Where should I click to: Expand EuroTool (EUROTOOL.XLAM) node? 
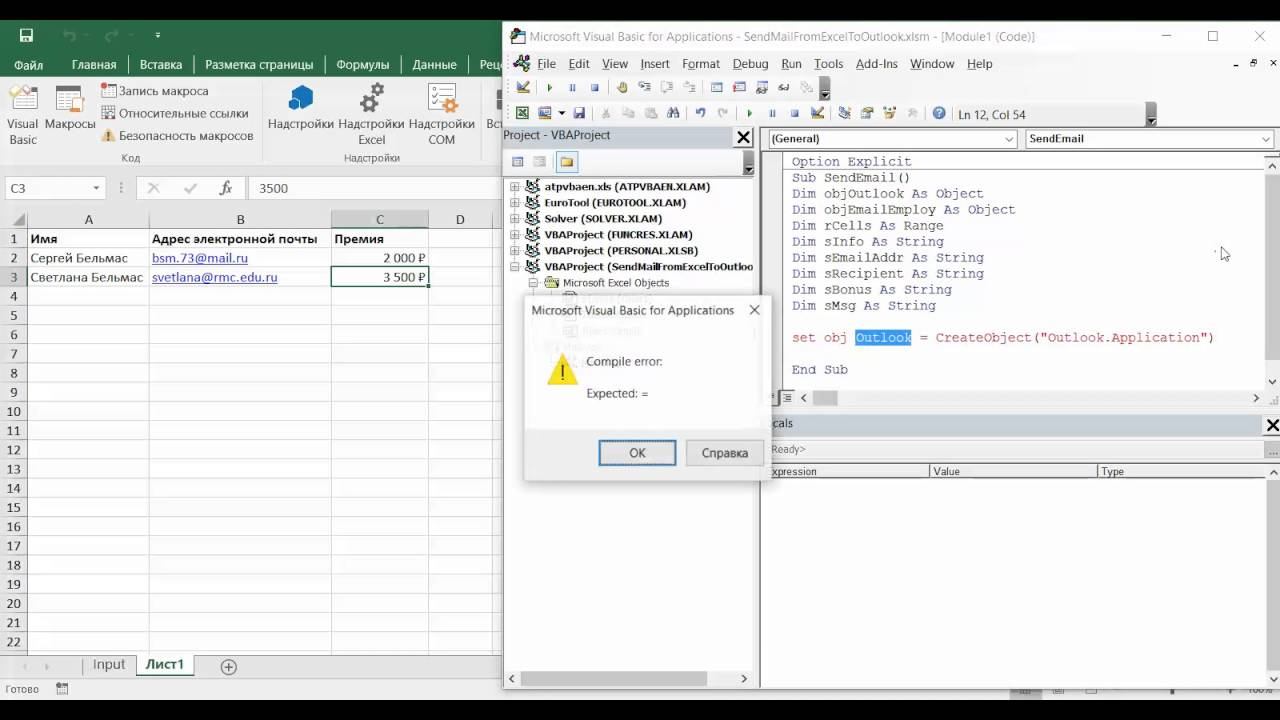click(516, 203)
